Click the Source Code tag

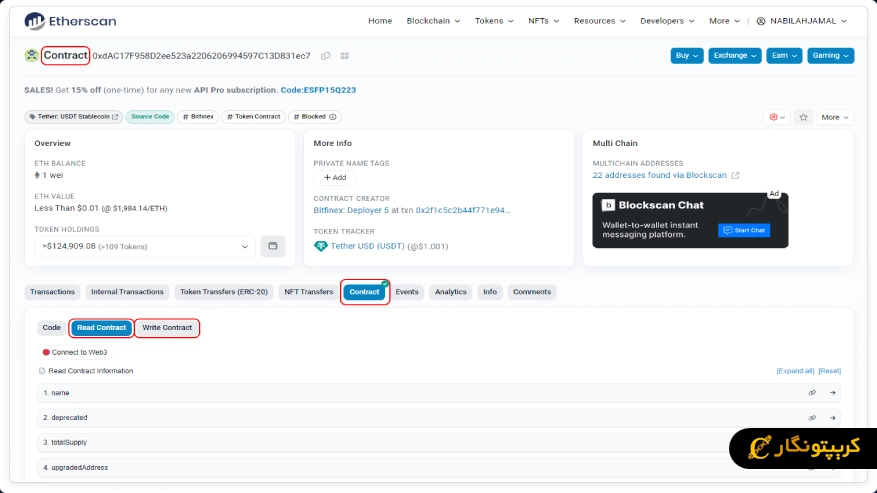[150, 117]
